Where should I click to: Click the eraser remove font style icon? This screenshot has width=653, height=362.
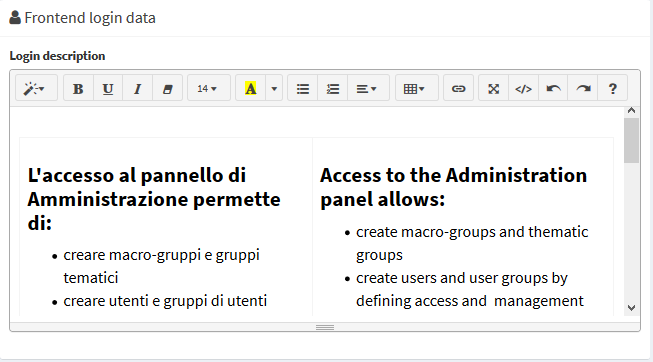coord(167,88)
